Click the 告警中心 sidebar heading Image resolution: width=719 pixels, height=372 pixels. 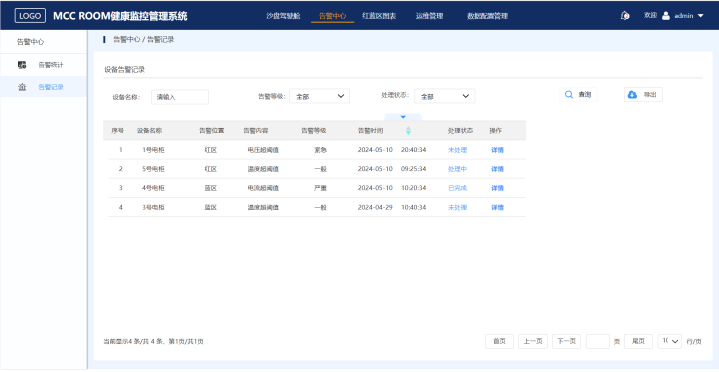click(31, 42)
